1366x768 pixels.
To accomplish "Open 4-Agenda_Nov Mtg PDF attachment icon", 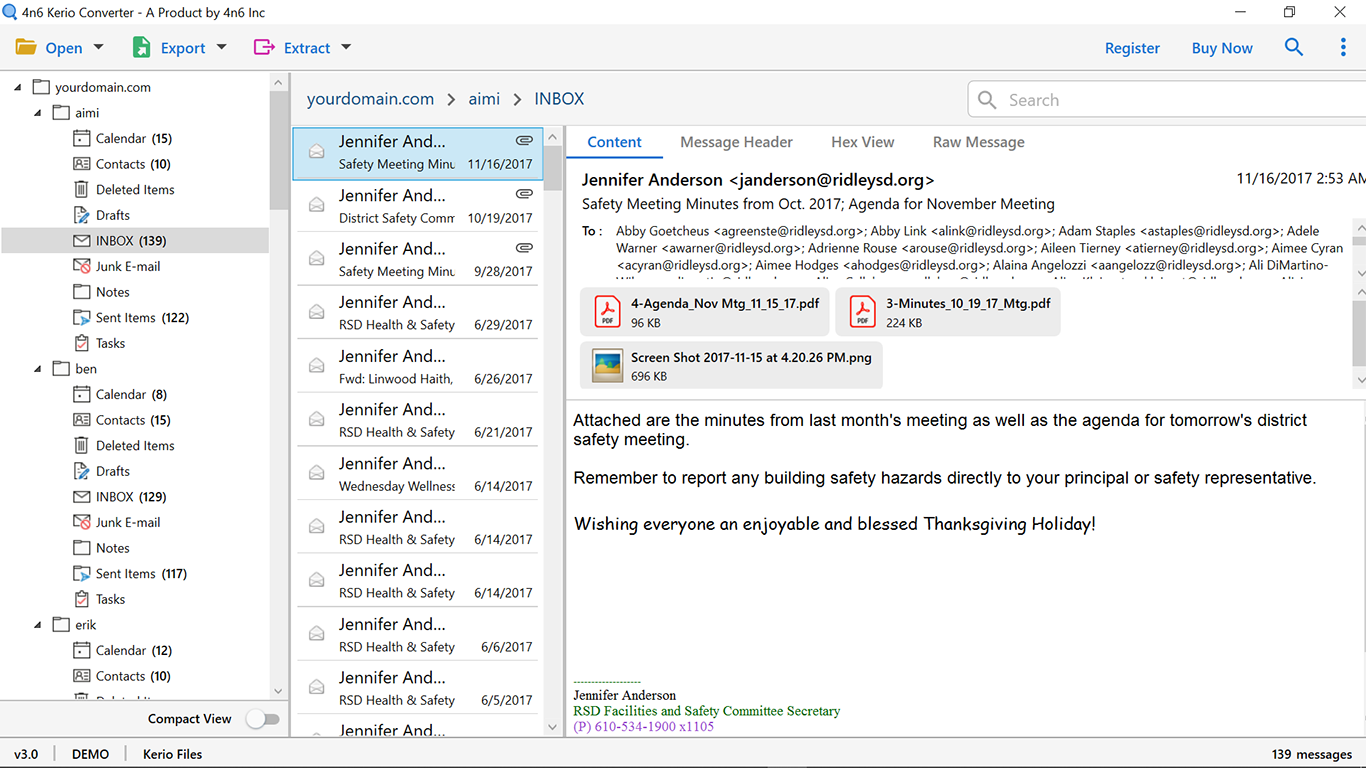I will pos(608,312).
